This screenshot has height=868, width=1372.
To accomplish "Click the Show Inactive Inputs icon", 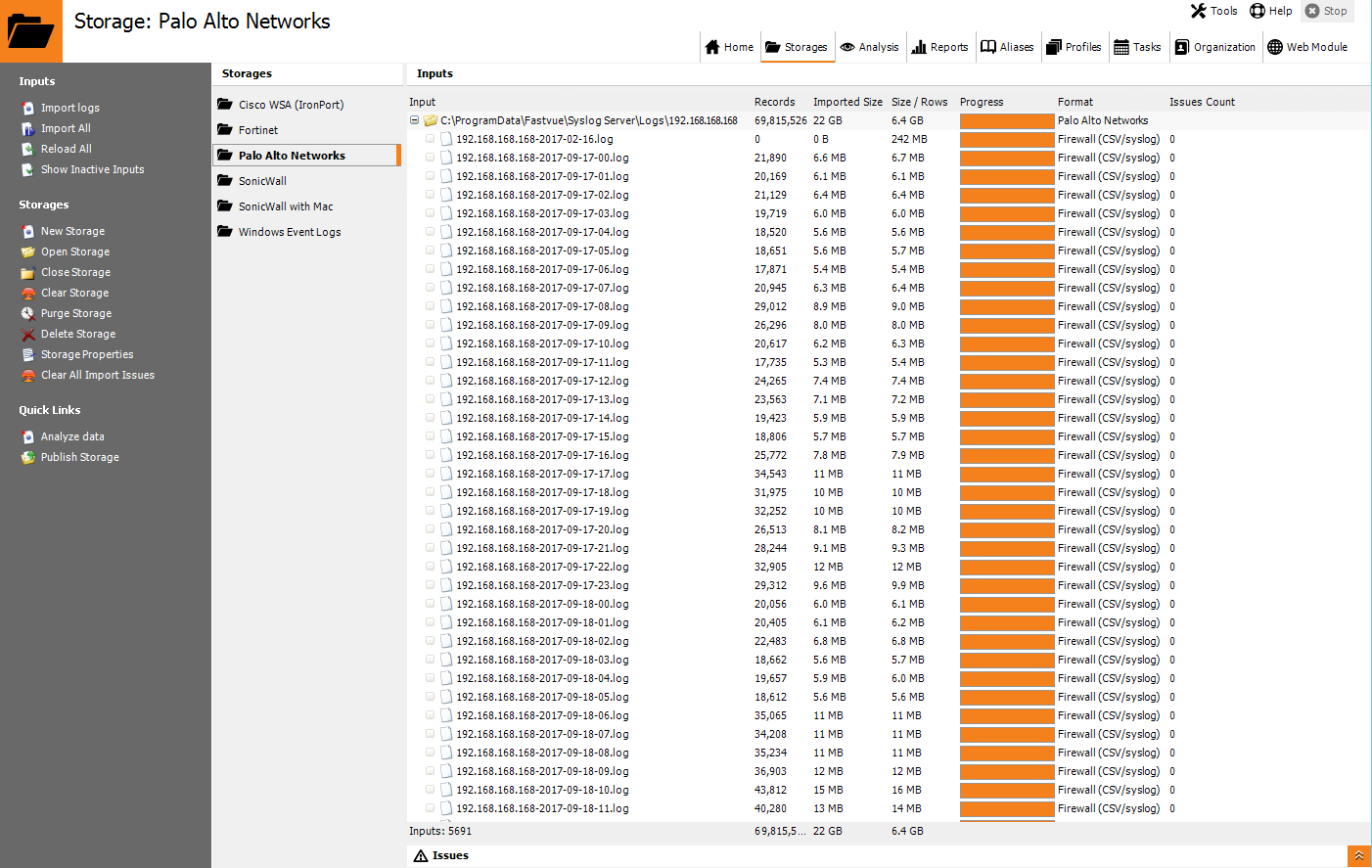I will point(28,169).
